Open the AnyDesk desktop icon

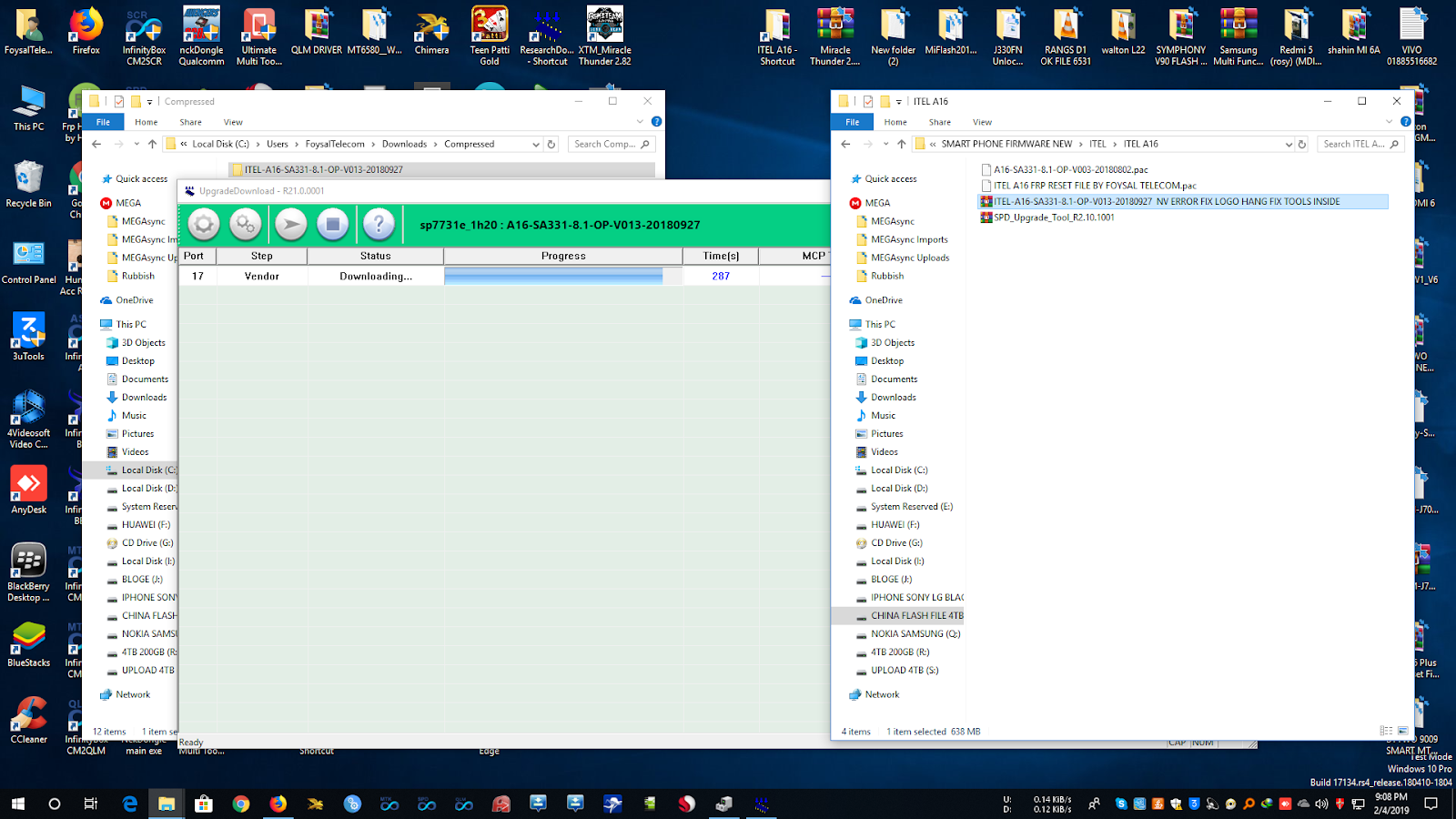(28, 490)
